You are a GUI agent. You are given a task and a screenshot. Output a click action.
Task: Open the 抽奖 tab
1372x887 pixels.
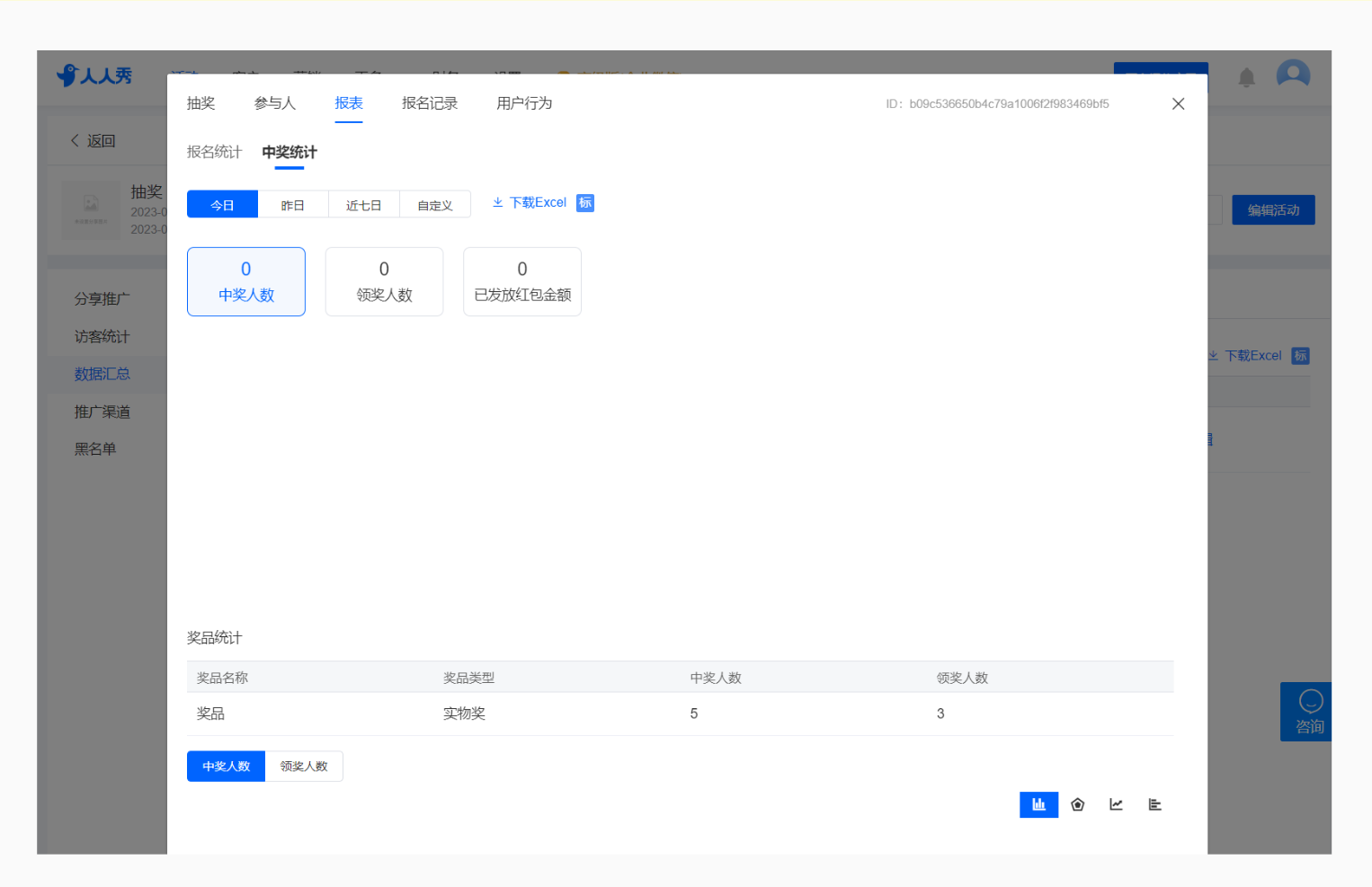coord(200,103)
